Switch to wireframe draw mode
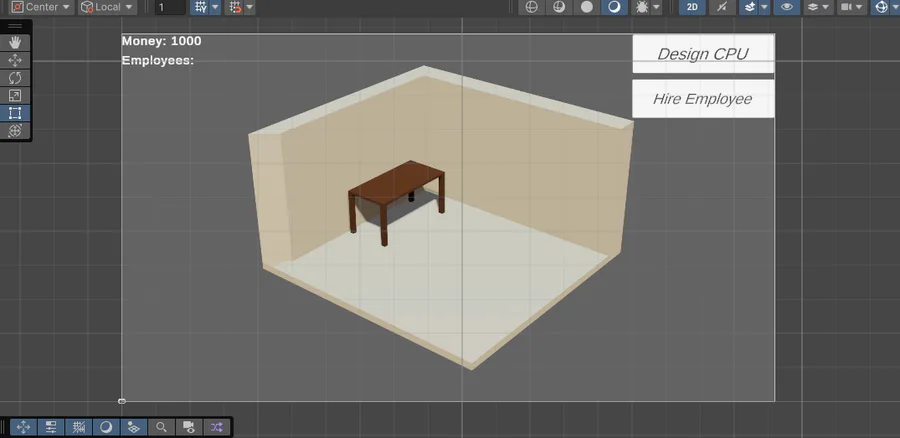Screen dimensions: 900x438 (x=532, y=7)
